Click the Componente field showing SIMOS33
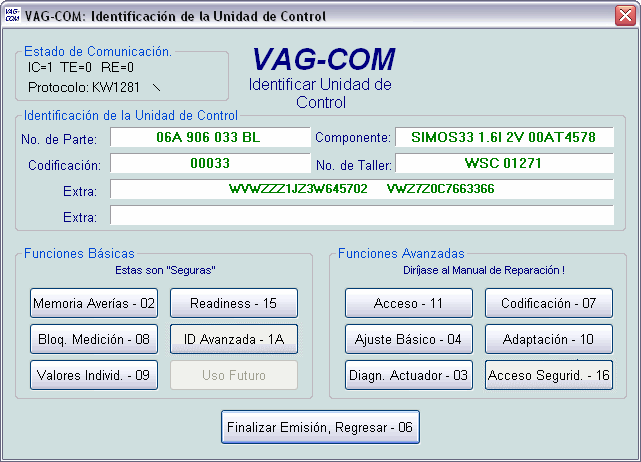The height and width of the screenshot is (462, 641). coord(504,137)
